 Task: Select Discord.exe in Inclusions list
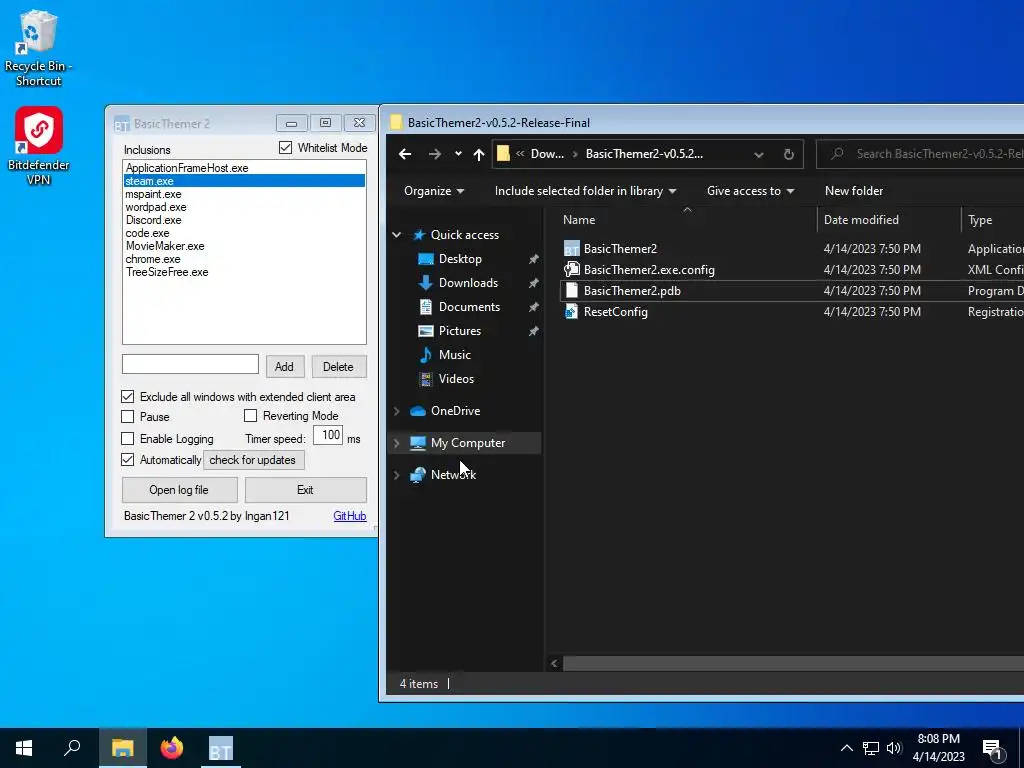(x=244, y=220)
